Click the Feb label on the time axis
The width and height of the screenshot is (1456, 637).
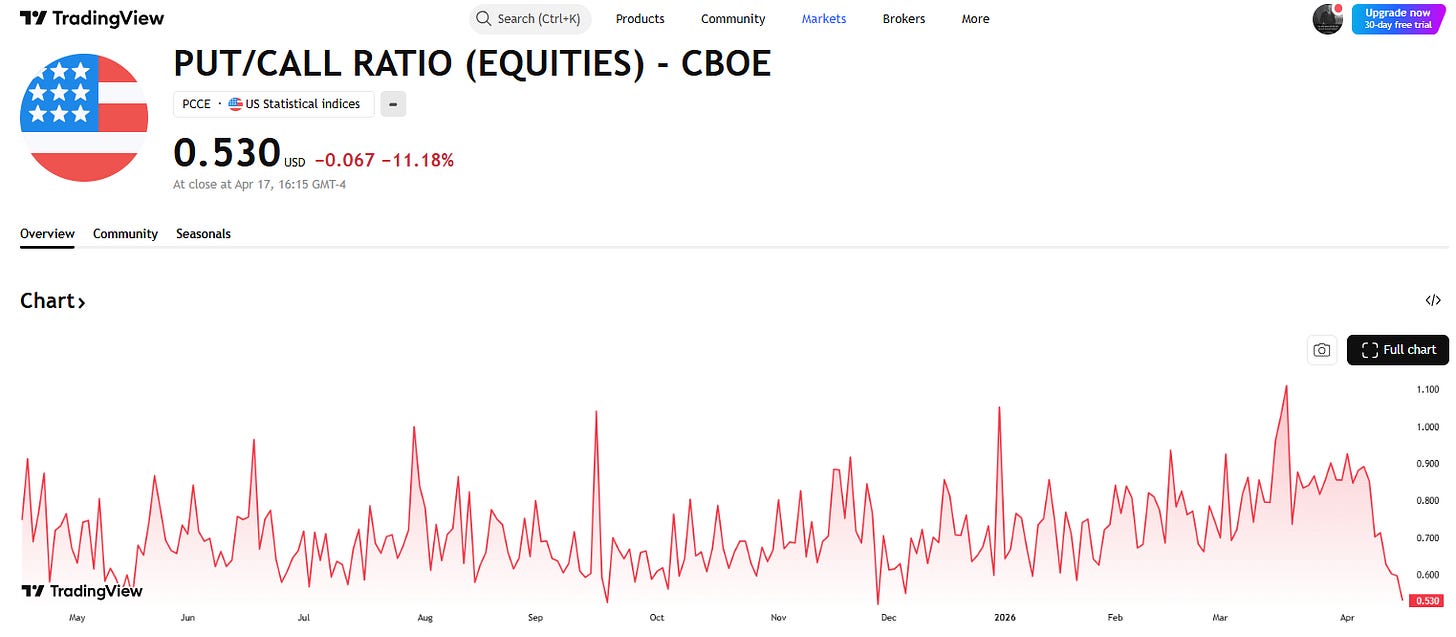click(x=1116, y=618)
